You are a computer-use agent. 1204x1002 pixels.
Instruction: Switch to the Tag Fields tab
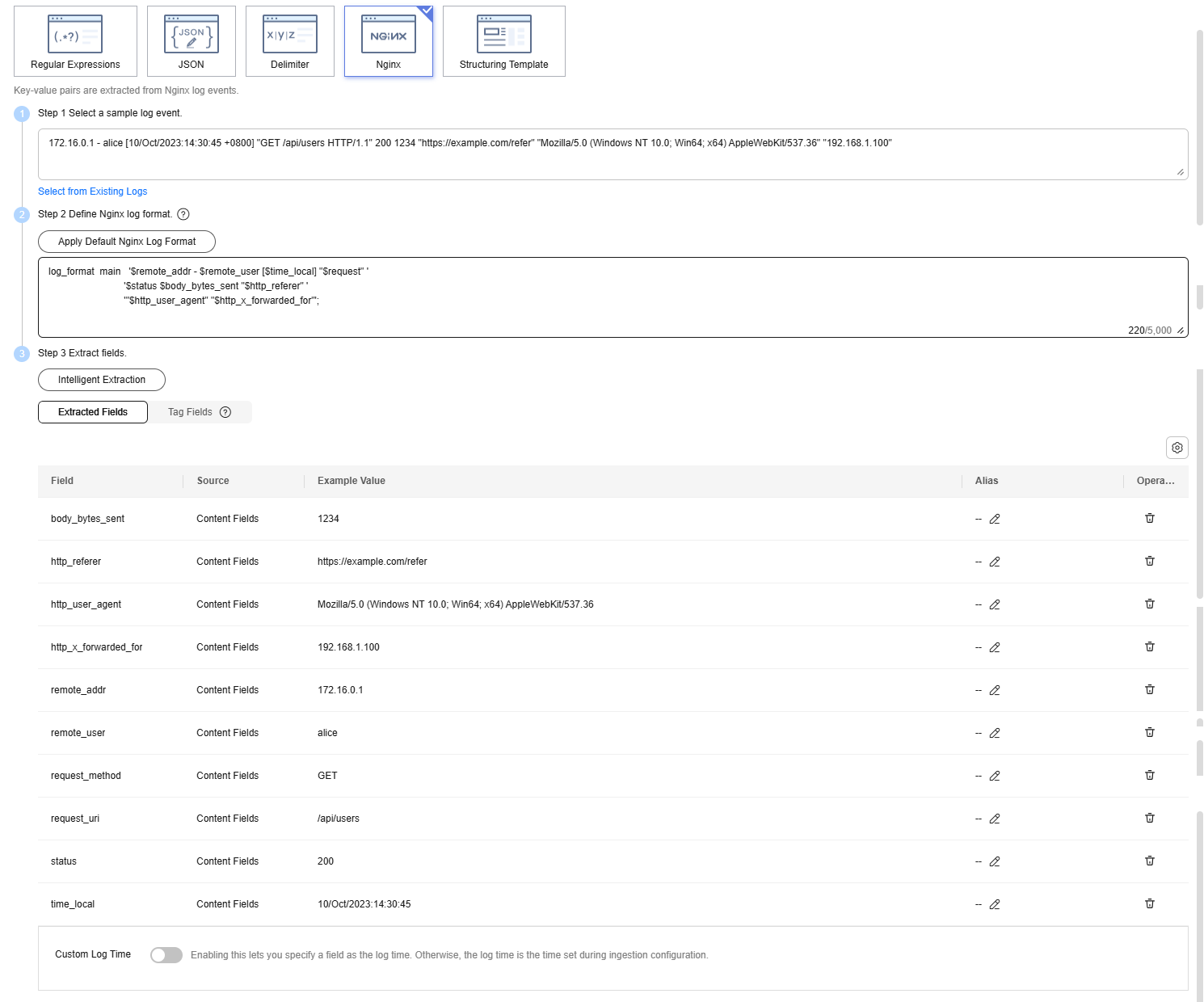[x=190, y=412]
